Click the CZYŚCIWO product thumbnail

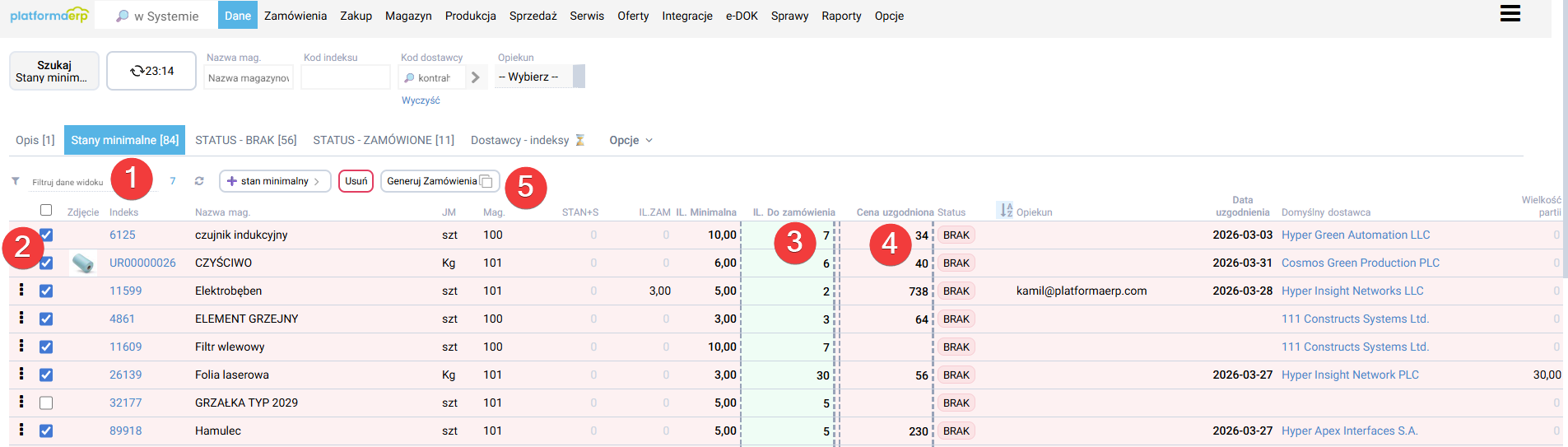point(83,263)
